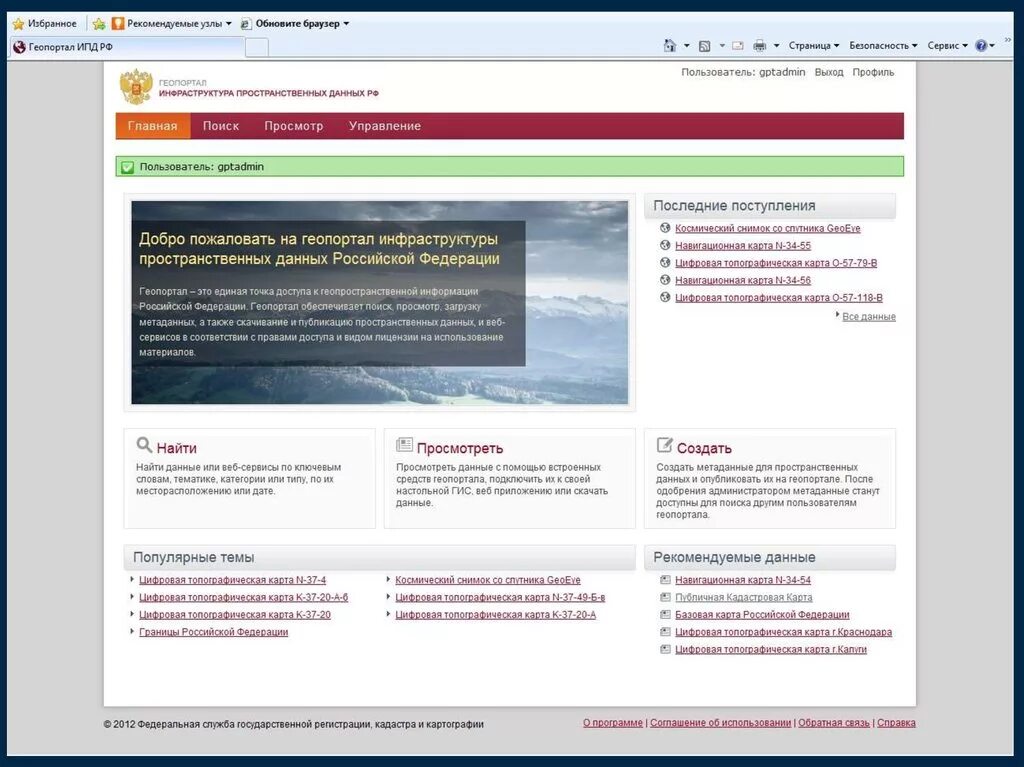The width and height of the screenshot is (1024, 767).
Task: Open the Найти heading link
Action: [176, 448]
